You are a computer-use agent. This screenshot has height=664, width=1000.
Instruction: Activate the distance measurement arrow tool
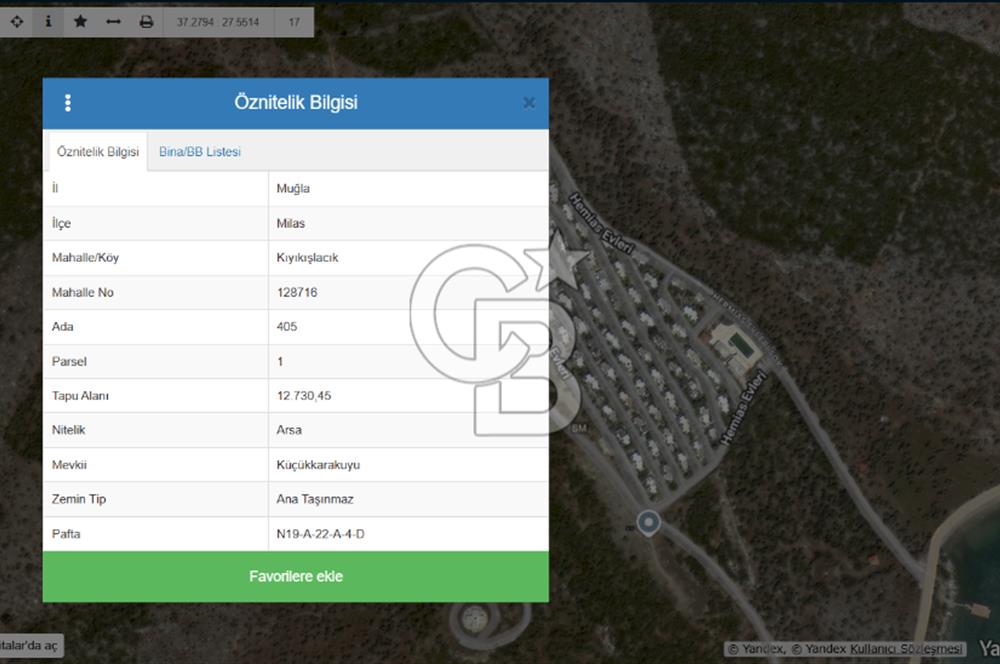click(113, 21)
